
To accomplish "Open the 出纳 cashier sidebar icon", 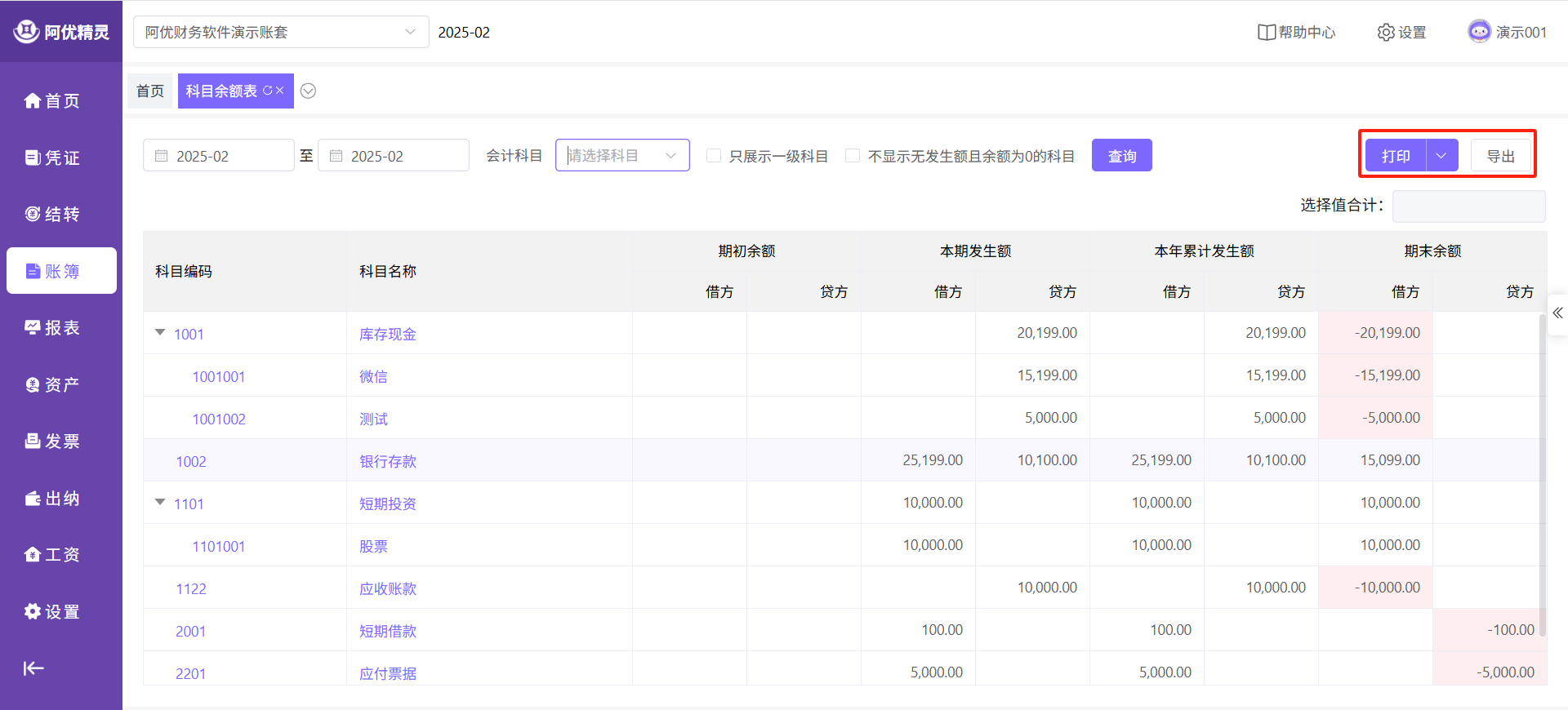I will coord(33,498).
